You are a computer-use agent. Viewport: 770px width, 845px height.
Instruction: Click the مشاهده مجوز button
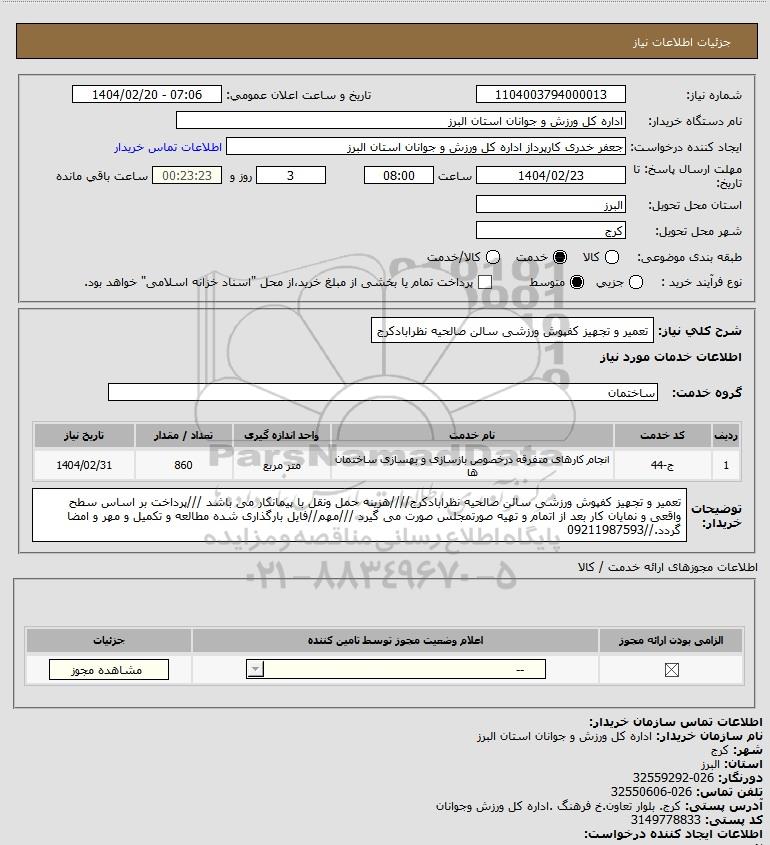pyautogui.click(x=108, y=669)
